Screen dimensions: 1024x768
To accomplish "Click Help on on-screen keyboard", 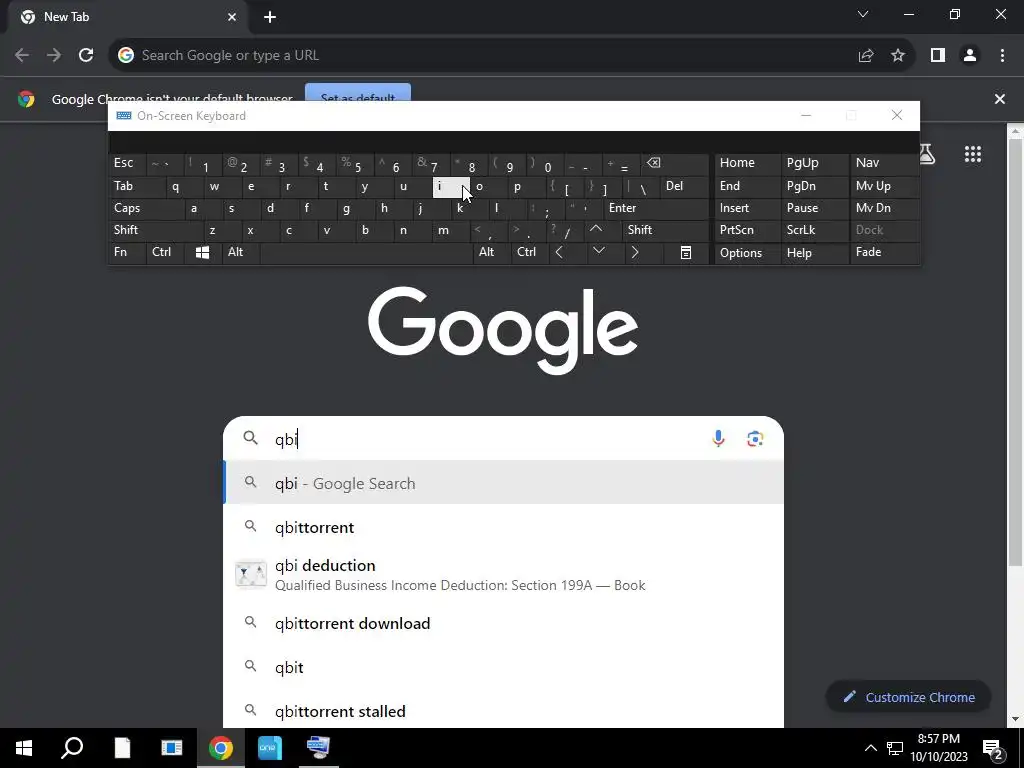I will pyautogui.click(x=814, y=253).
